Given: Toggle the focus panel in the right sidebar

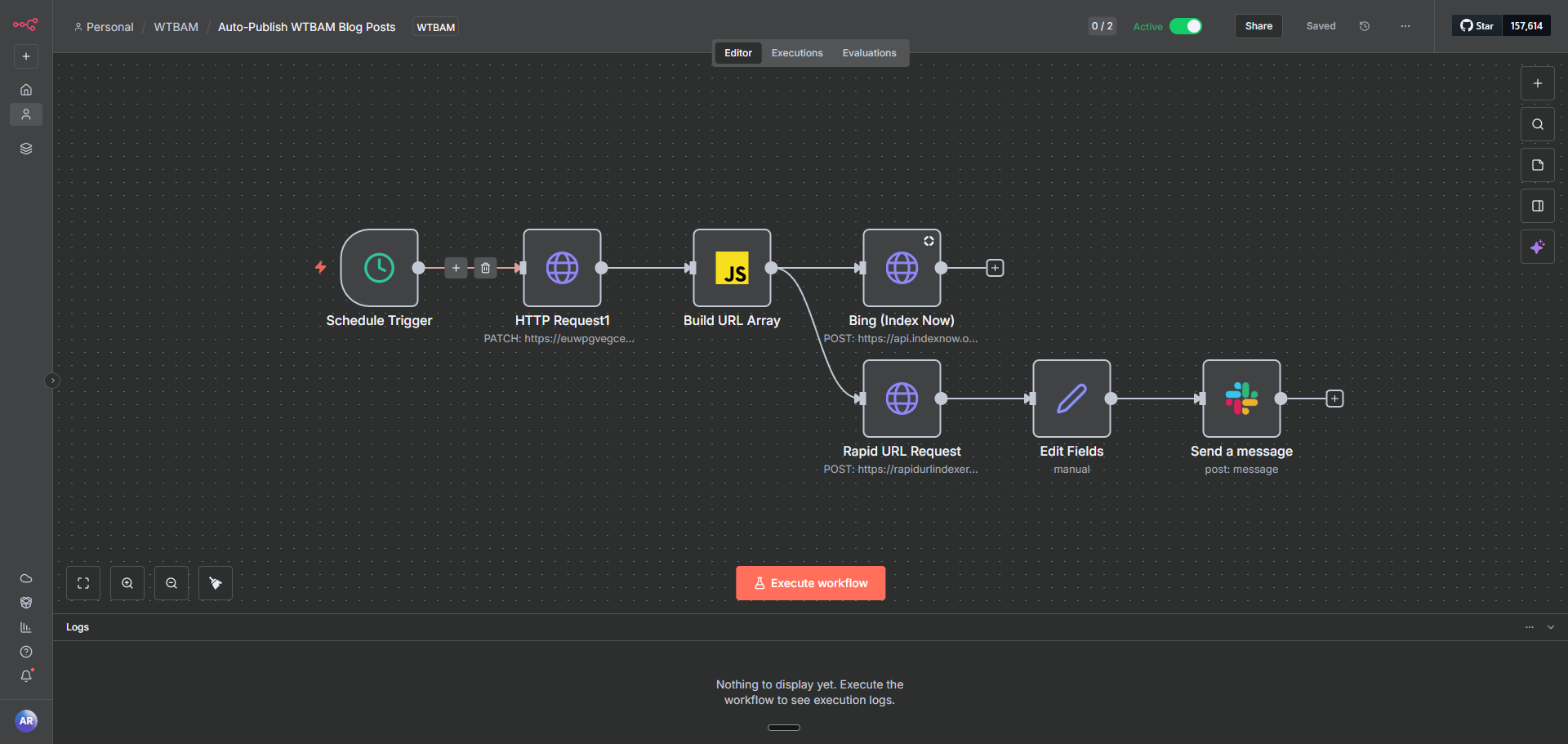Looking at the screenshot, I should [1538, 205].
